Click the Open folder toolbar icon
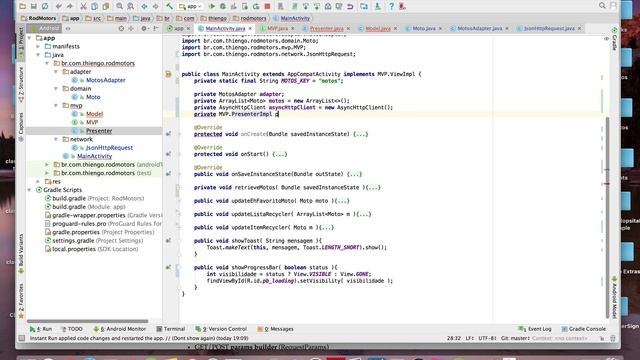 [x=22, y=6]
